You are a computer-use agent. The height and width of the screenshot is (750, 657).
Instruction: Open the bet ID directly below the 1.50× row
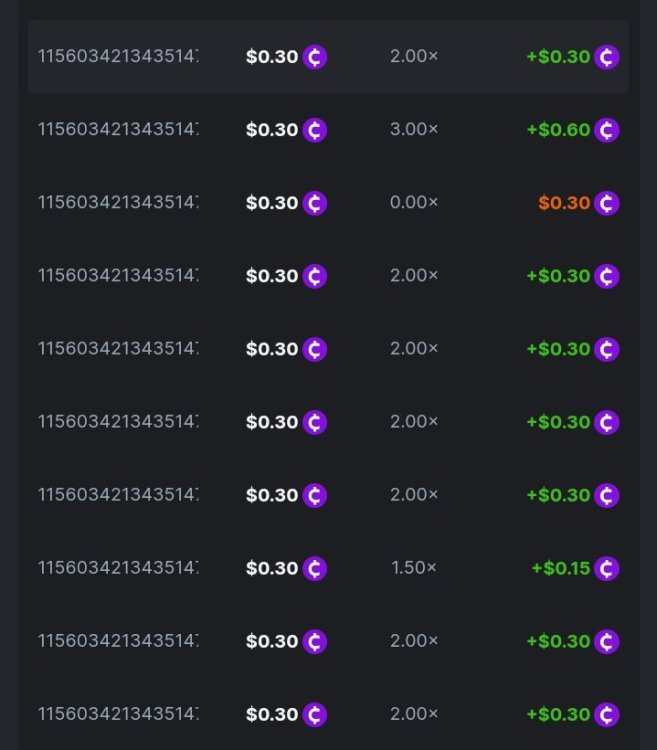[118, 641]
